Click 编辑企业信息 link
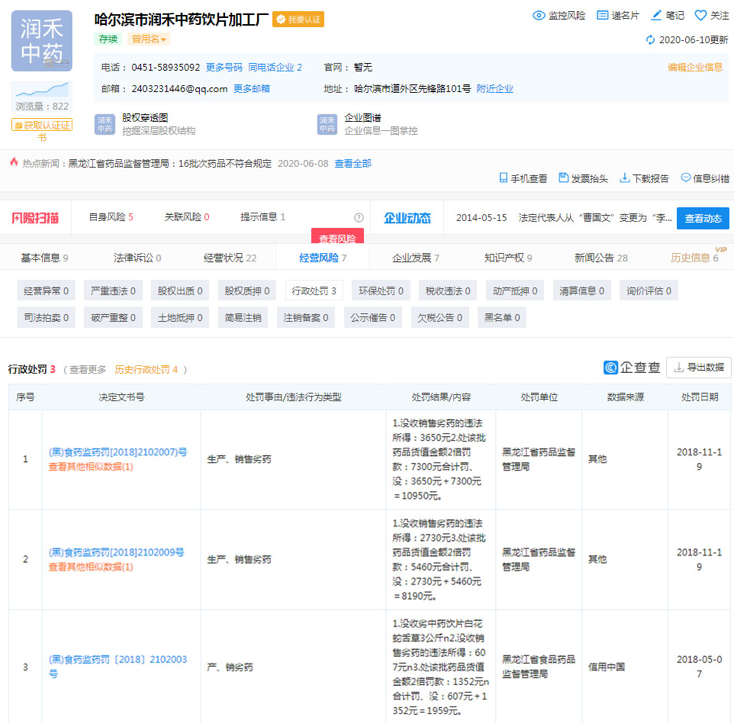The height and width of the screenshot is (723, 734). tap(695, 67)
